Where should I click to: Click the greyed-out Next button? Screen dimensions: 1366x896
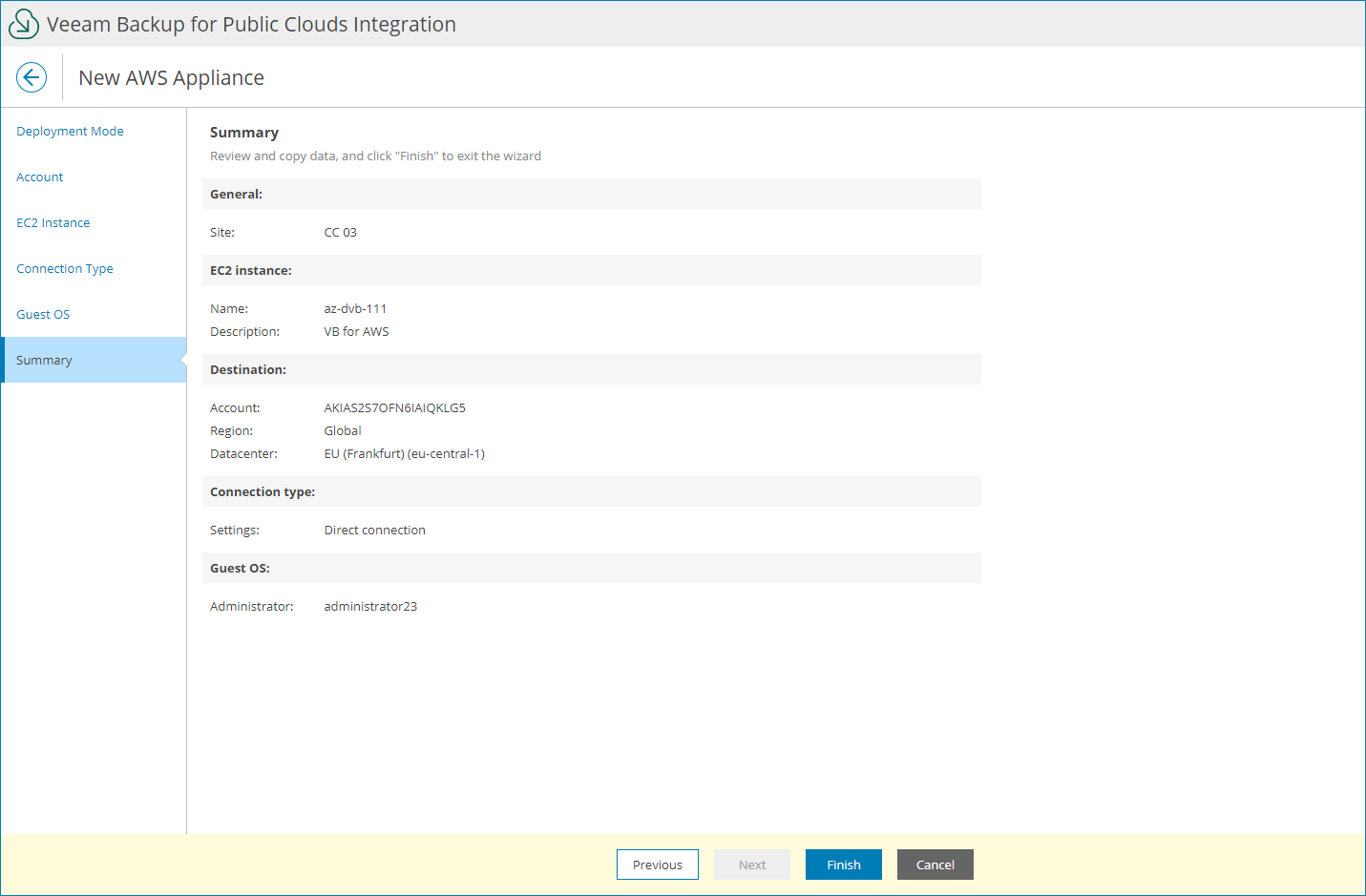[x=751, y=865]
